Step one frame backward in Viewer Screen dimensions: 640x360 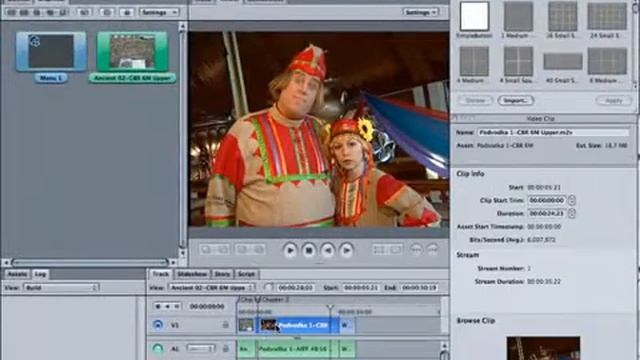point(328,250)
